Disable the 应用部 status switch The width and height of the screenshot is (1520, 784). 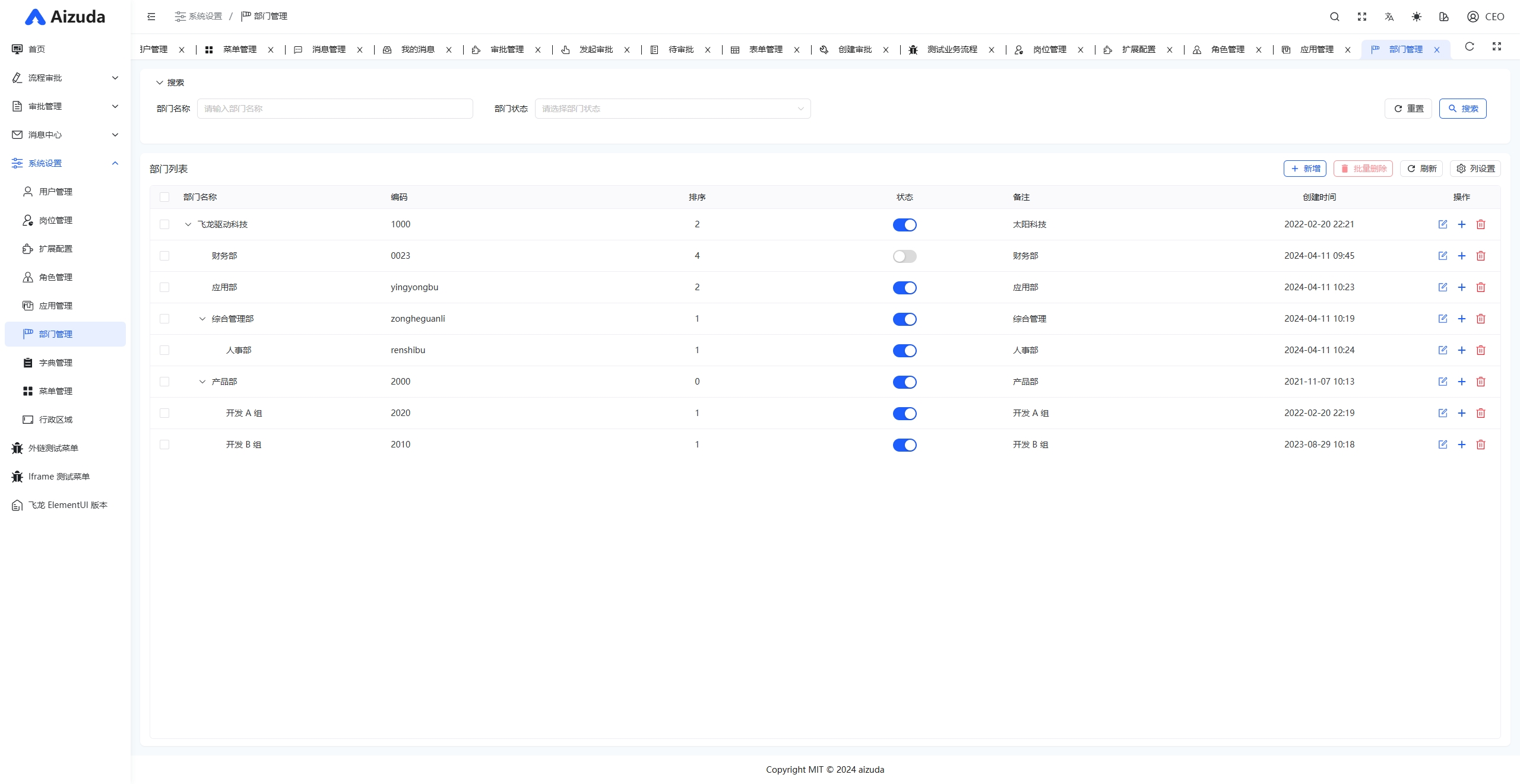pyautogui.click(x=904, y=288)
